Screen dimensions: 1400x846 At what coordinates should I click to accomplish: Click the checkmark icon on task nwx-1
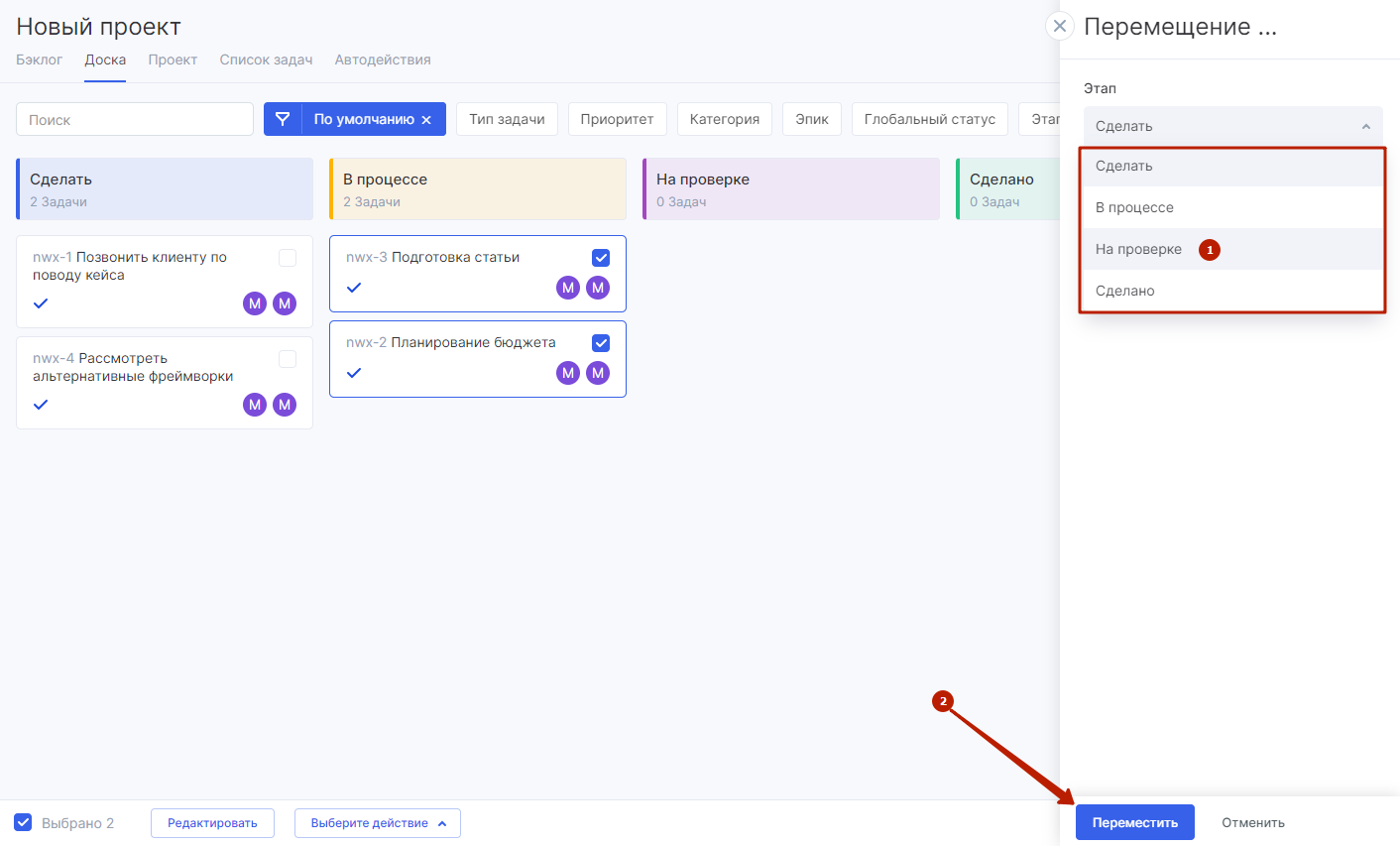[41, 303]
